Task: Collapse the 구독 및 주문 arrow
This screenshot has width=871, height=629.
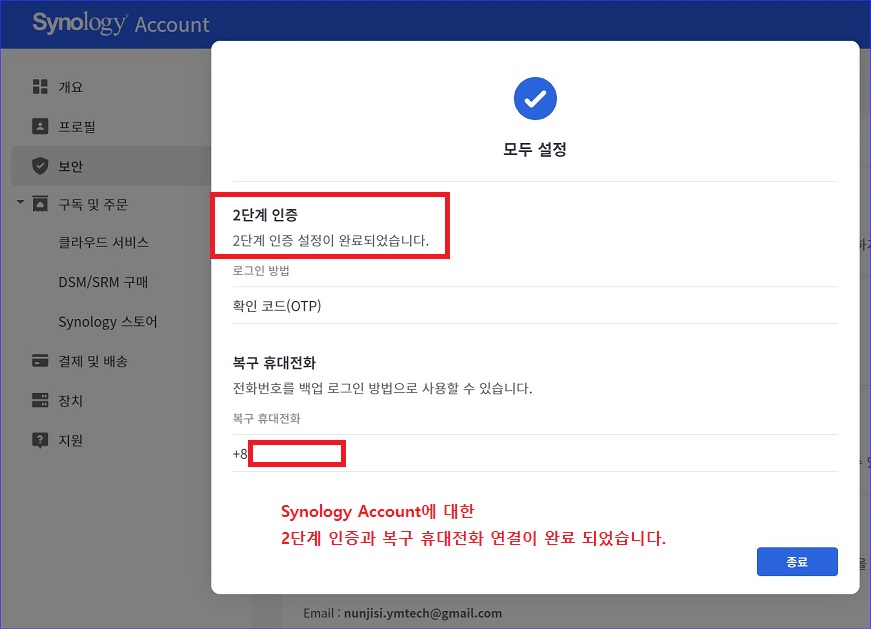Action: (21, 202)
